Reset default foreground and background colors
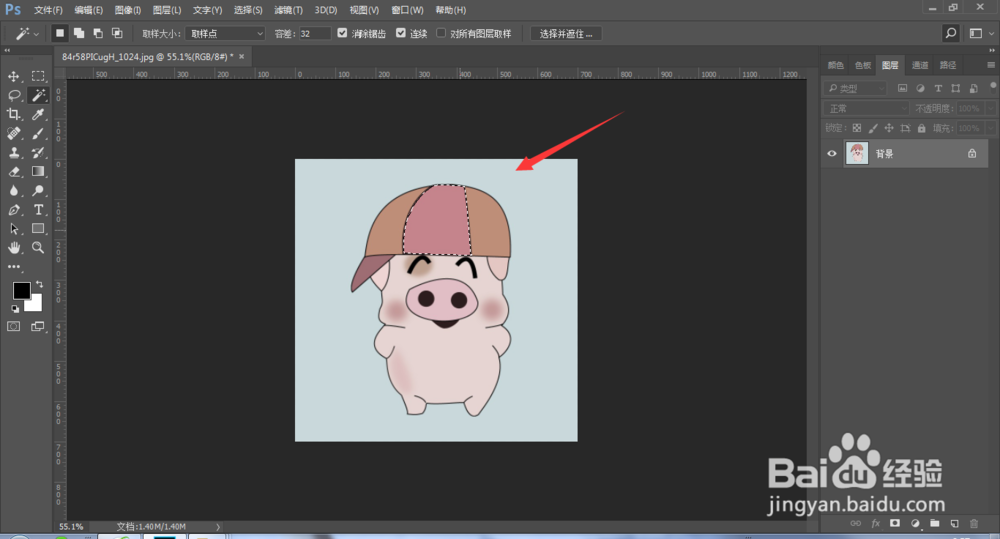Screen dimensions: 1000x539 coord(15,309)
